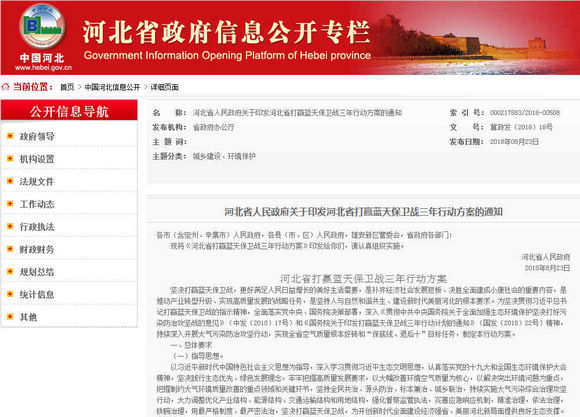Click the bullet icon next to 工作动态
The width and height of the screenshot is (580, 417).
coord(10,204)
